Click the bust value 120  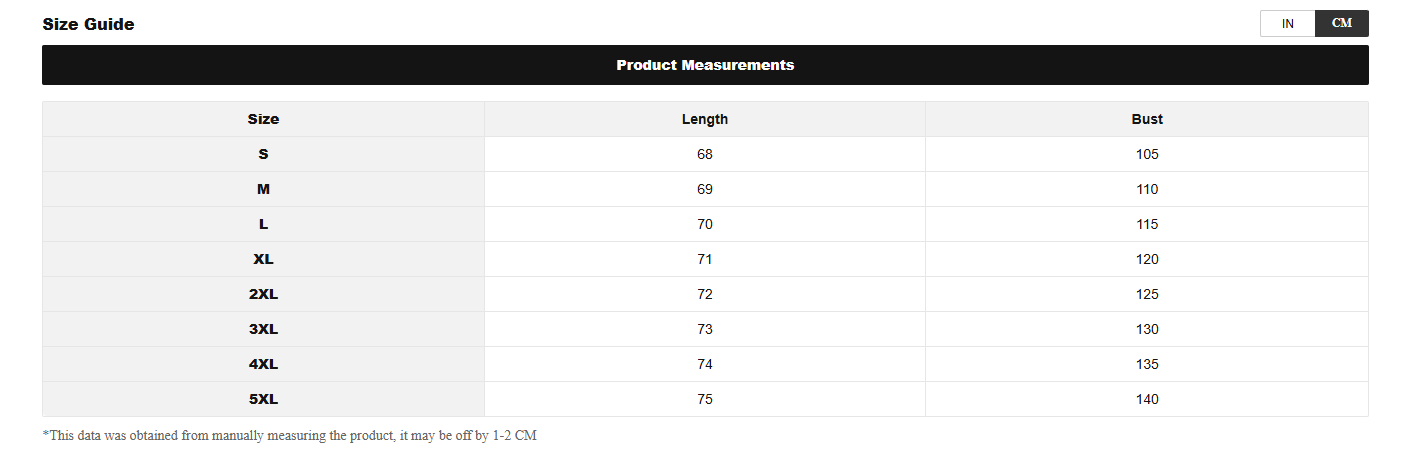click(1147, 259)
